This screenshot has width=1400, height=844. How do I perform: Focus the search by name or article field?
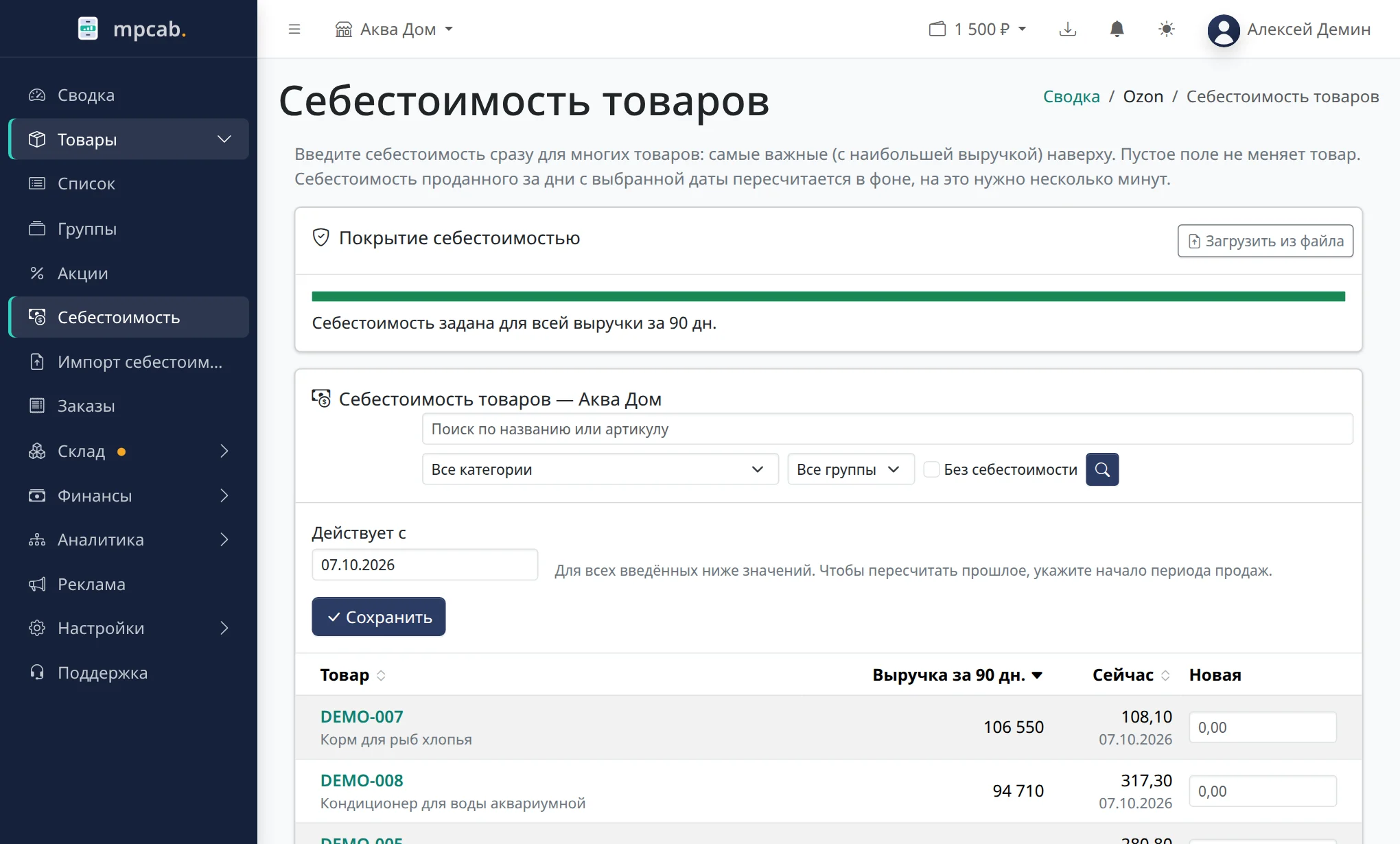[x=887, y=429]
